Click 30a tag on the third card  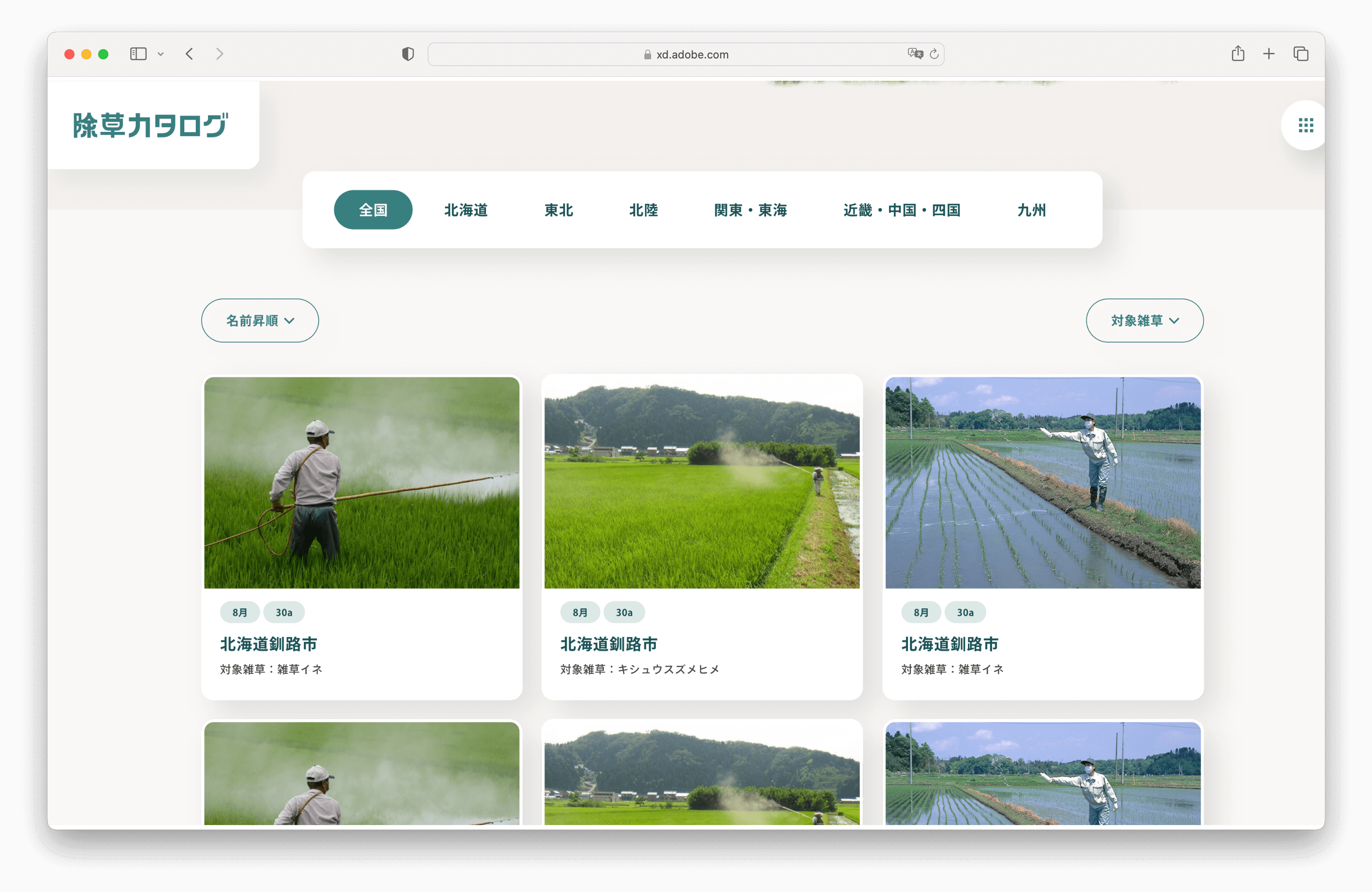pos(966,612)
